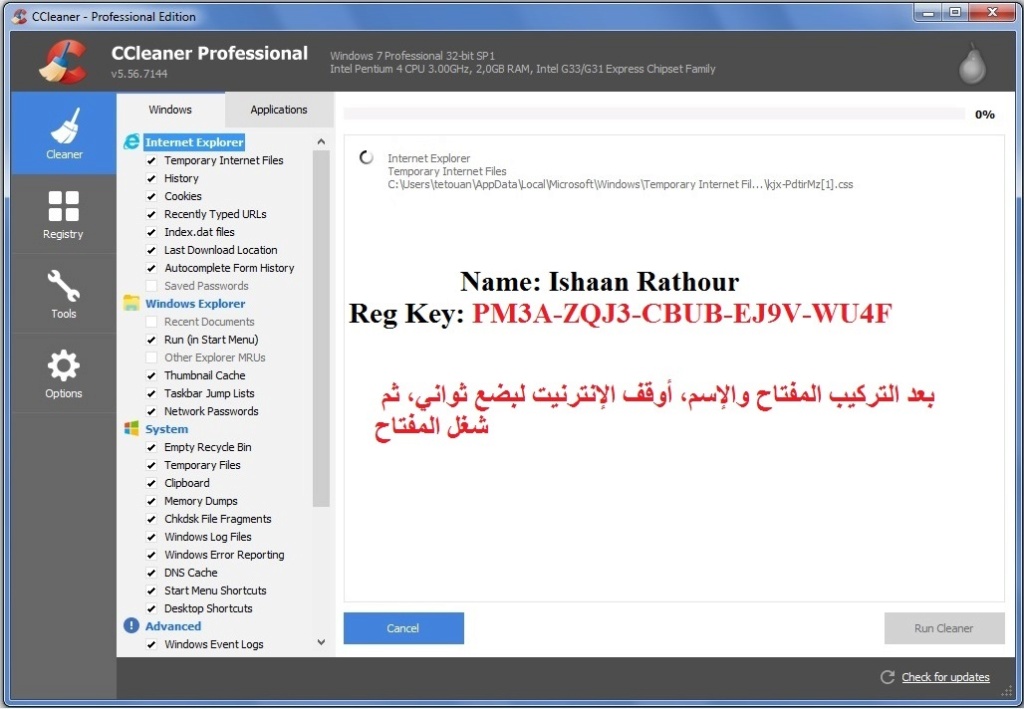Open the Cleaner section in sidebar

tap(63, 133)
